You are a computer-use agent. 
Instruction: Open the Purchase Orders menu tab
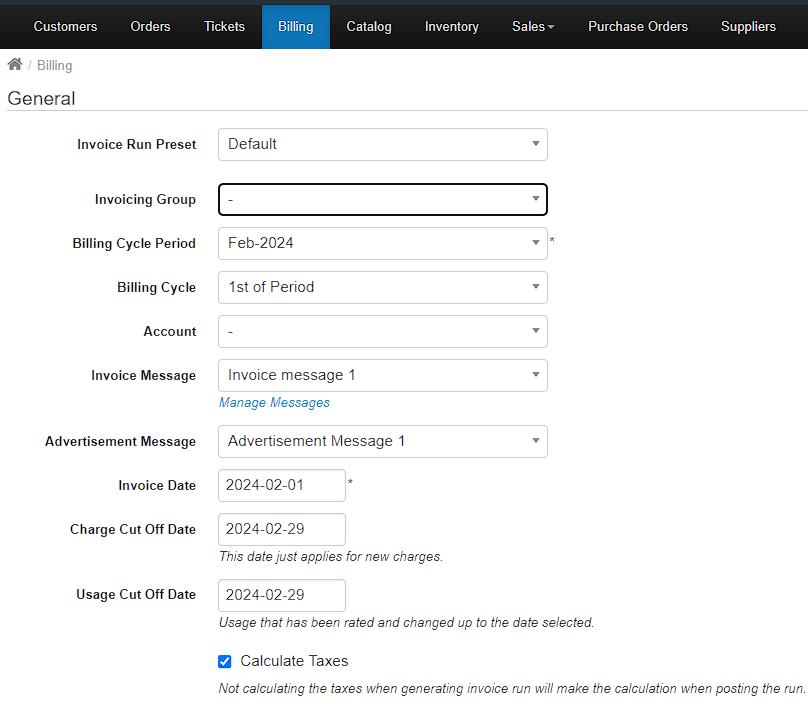click(637, 27)
